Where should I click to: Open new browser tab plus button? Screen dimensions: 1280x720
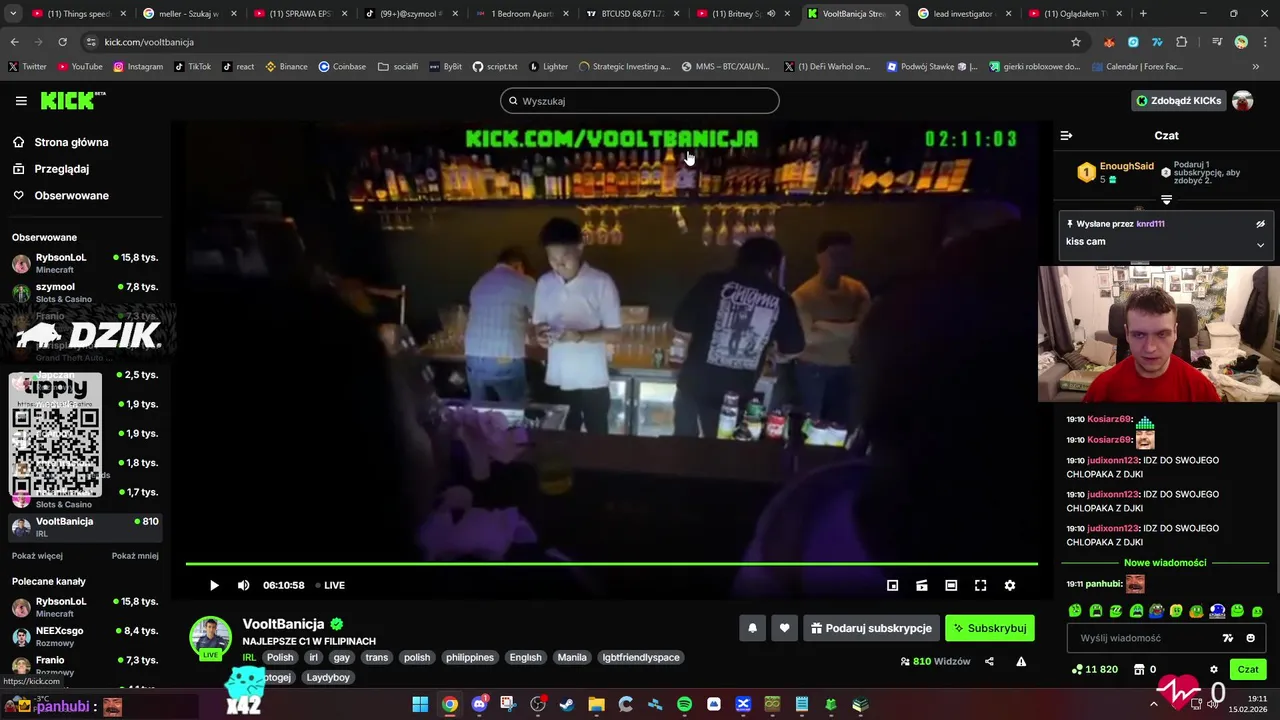(x=1143, y=14)
